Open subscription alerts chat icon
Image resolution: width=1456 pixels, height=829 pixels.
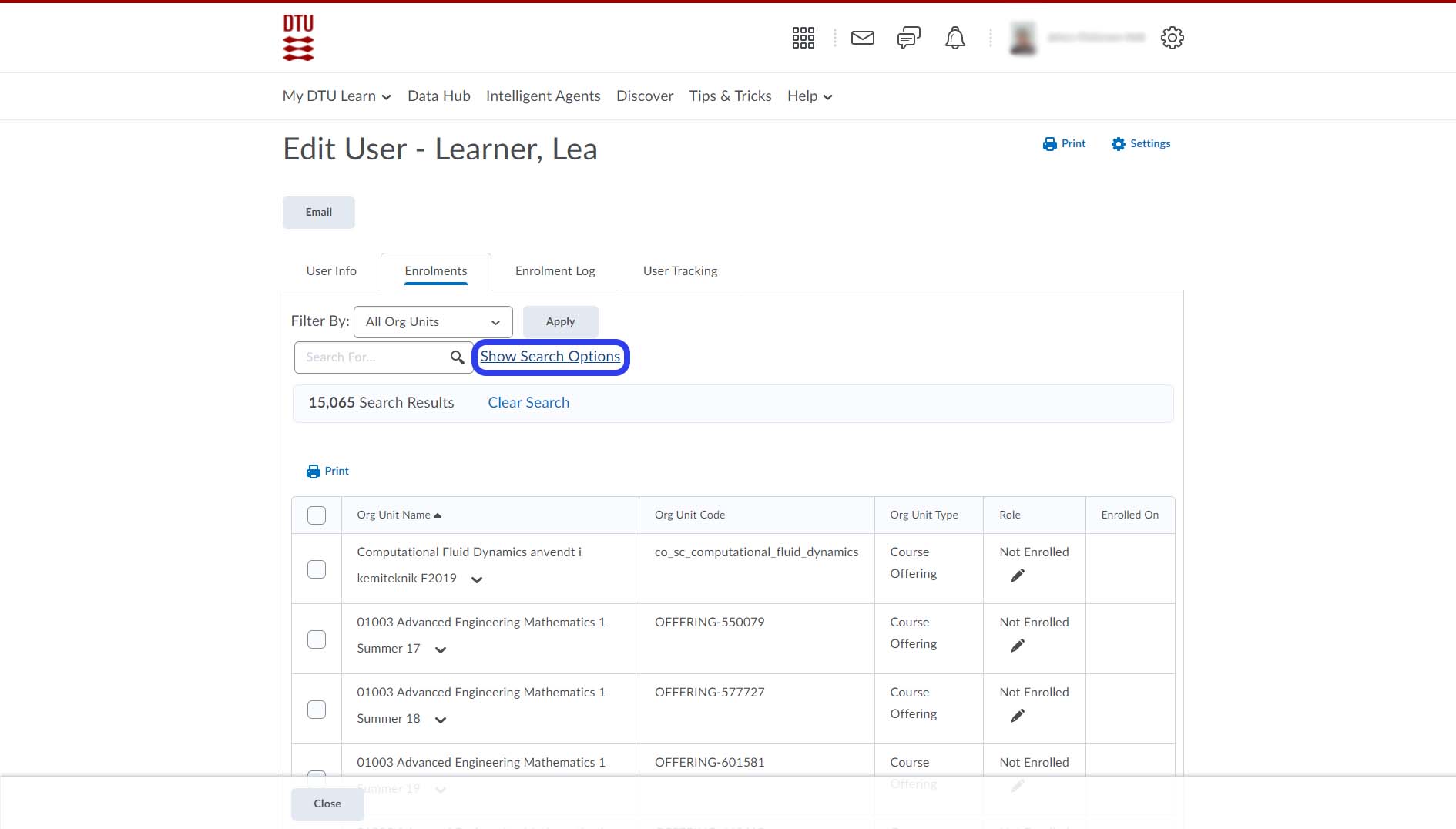pos(908,38)
